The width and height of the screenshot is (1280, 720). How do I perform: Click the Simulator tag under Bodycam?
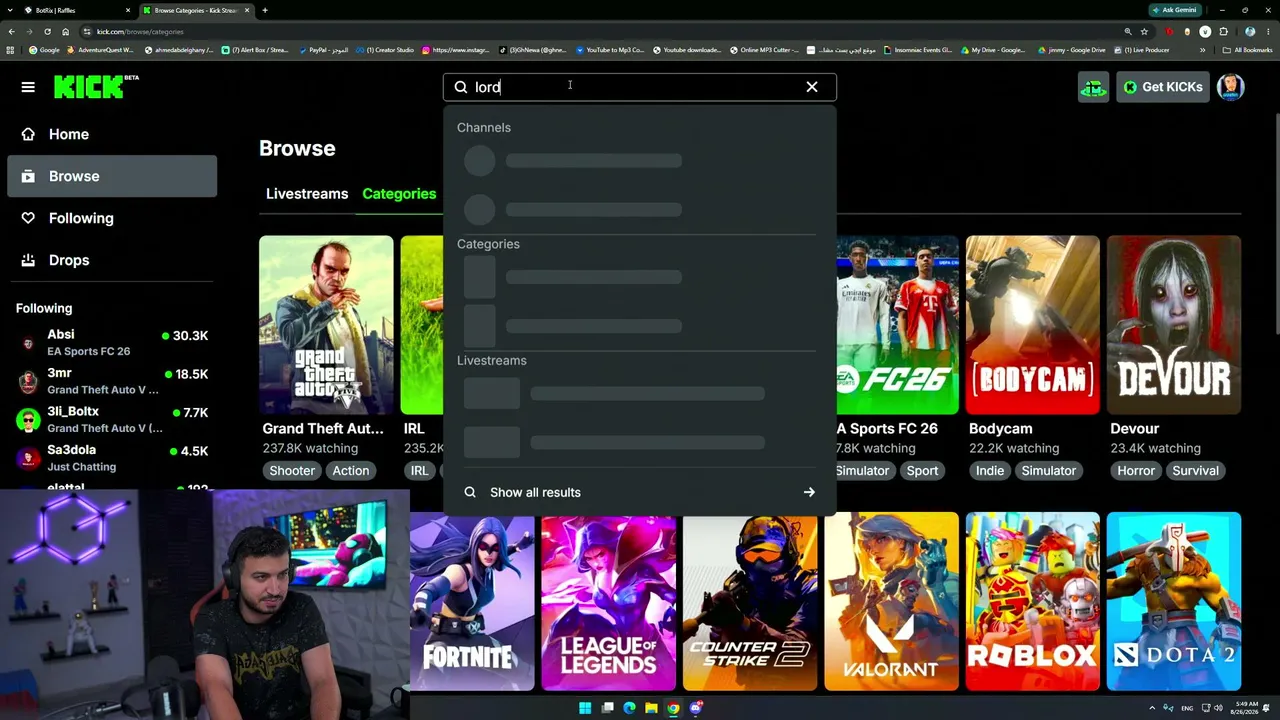pos(1049,471)
